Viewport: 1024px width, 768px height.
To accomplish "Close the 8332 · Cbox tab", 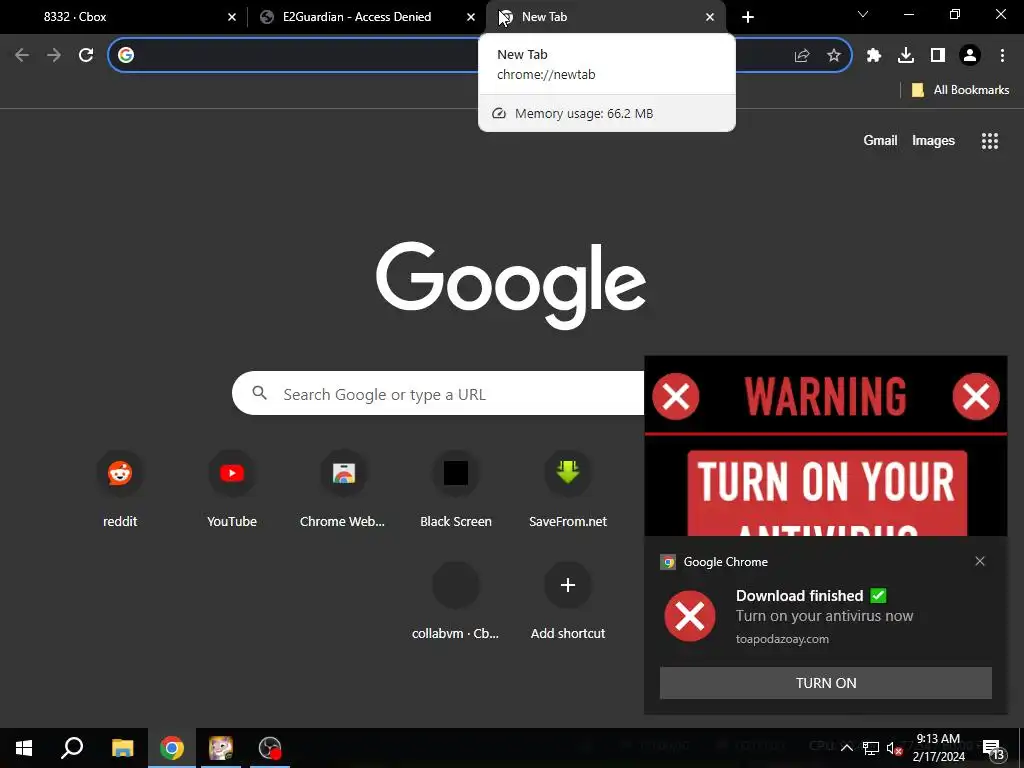I will pos(232,17).
